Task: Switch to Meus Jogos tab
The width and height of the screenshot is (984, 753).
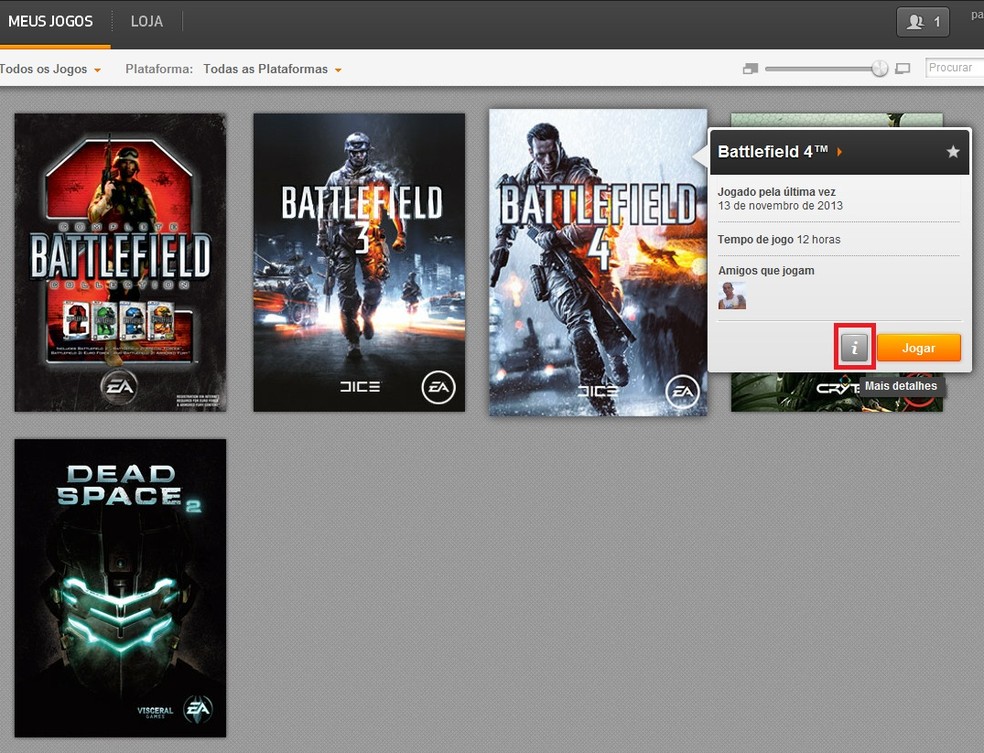Action: 50,21
